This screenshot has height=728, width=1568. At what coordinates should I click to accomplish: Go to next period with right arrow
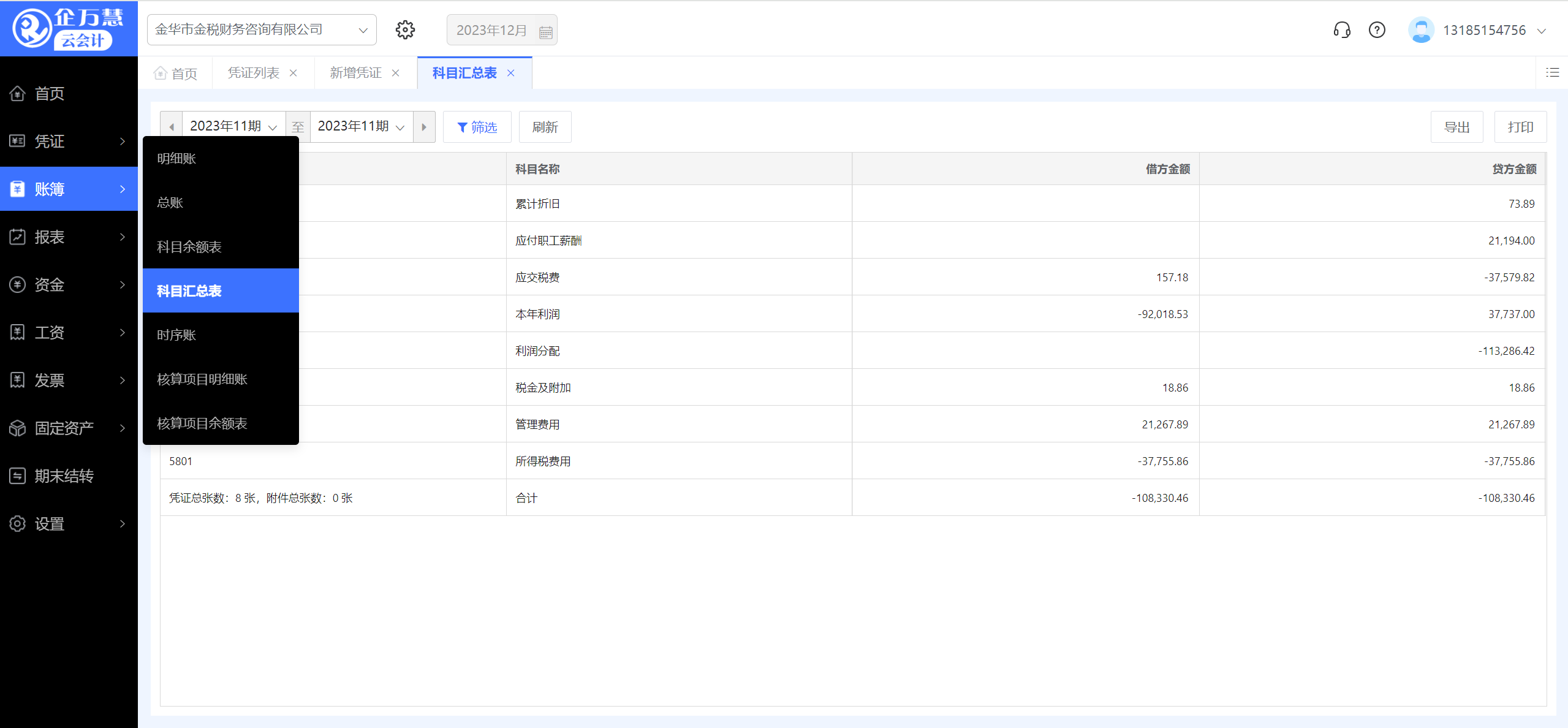tap(424, 127)
